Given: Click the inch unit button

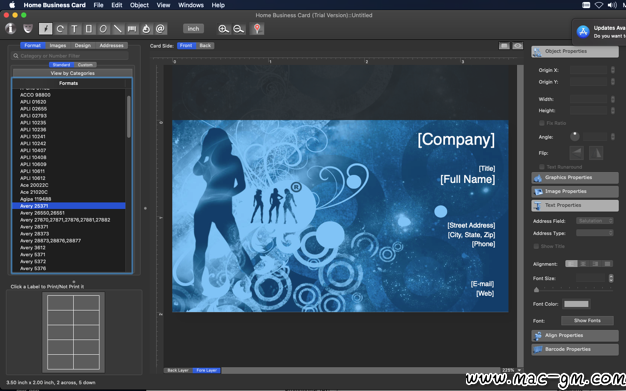Looking at the screenshot, I should click(194, 29).
